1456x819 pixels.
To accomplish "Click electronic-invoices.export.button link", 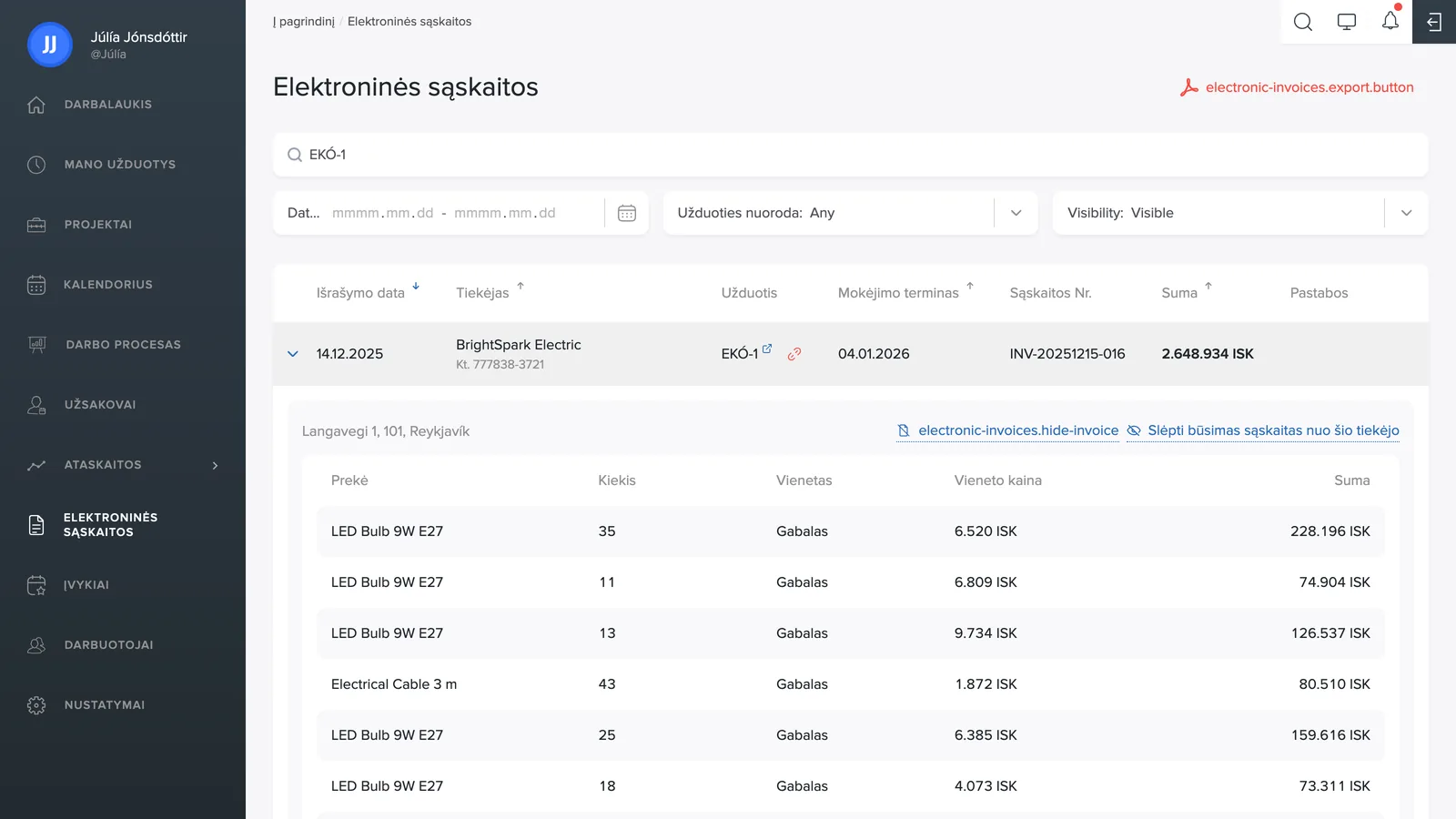I will tap(1309, 87).
